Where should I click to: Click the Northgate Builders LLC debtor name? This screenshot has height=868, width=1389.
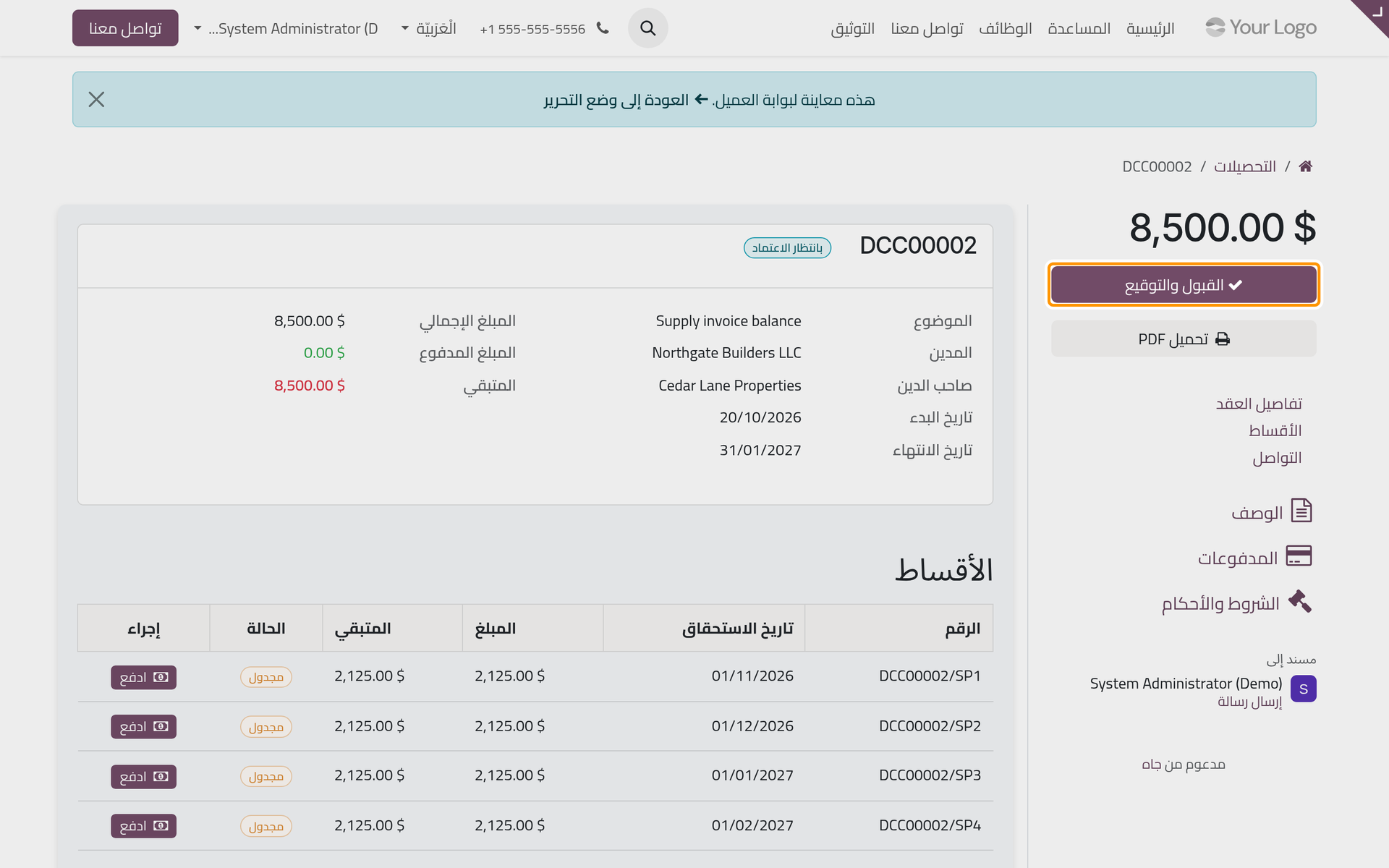(726, 352)
